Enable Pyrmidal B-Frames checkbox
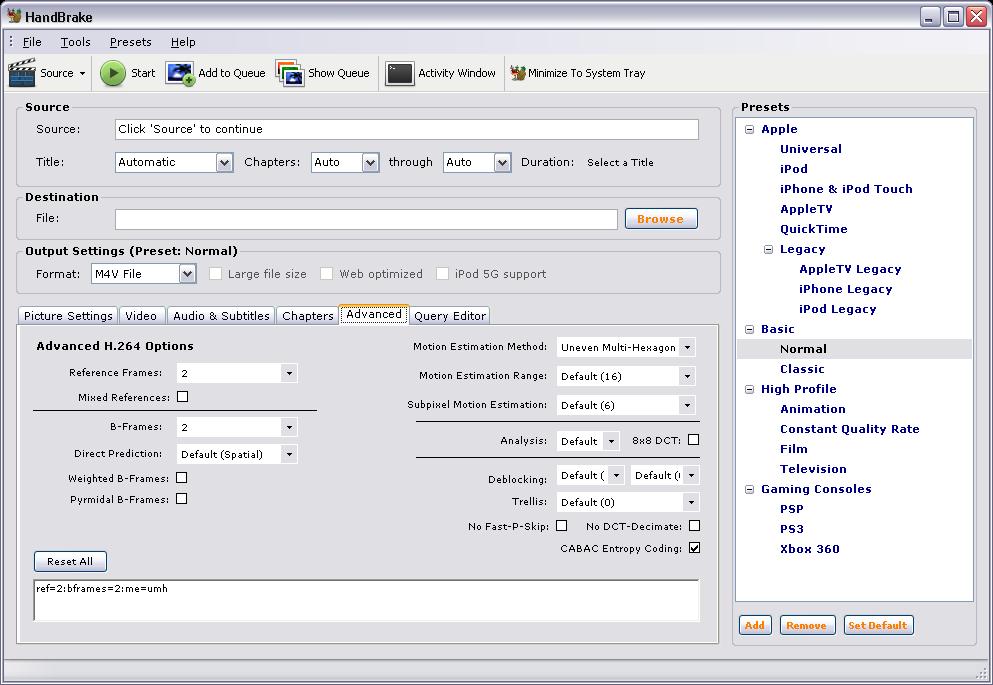 pyautogui.click(x=181, y=499)
